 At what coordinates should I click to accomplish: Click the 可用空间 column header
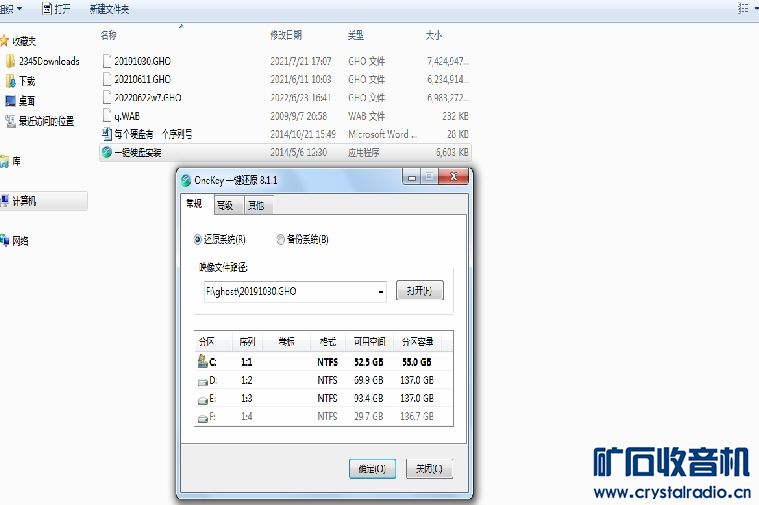click(x=369, y=341)
